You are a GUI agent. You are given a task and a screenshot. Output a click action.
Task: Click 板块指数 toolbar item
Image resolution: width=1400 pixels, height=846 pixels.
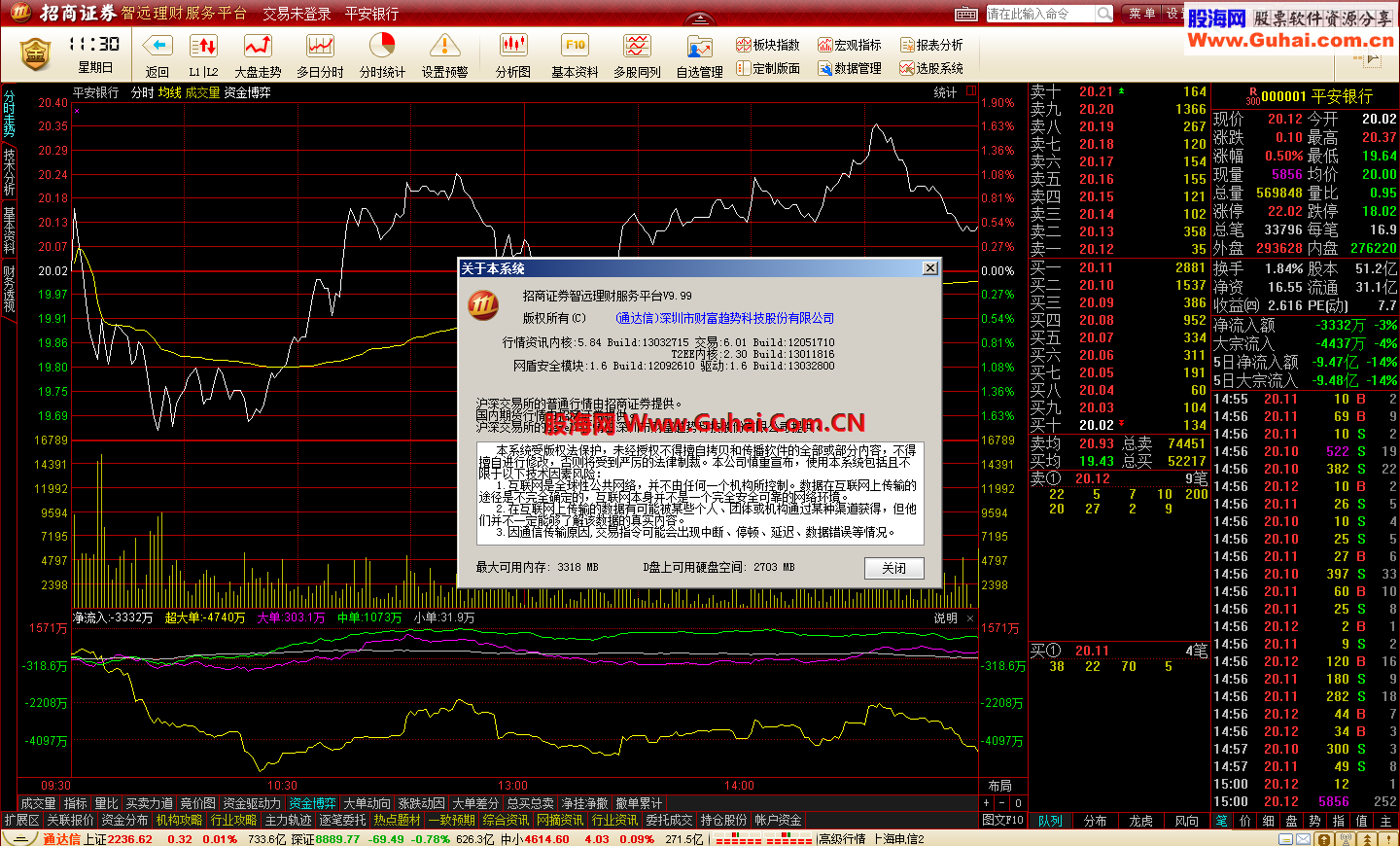768,45
